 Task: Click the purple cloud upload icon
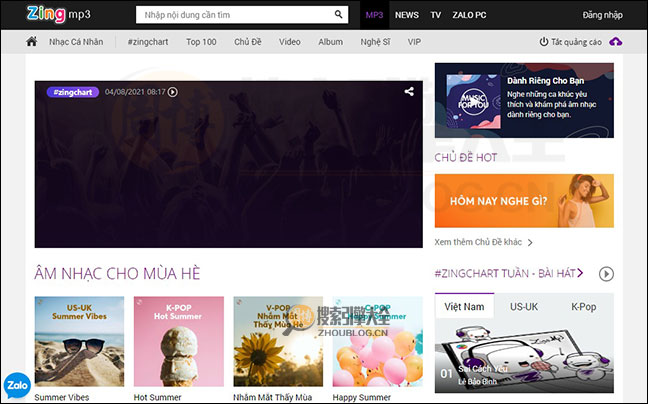(x=615, y=42)
